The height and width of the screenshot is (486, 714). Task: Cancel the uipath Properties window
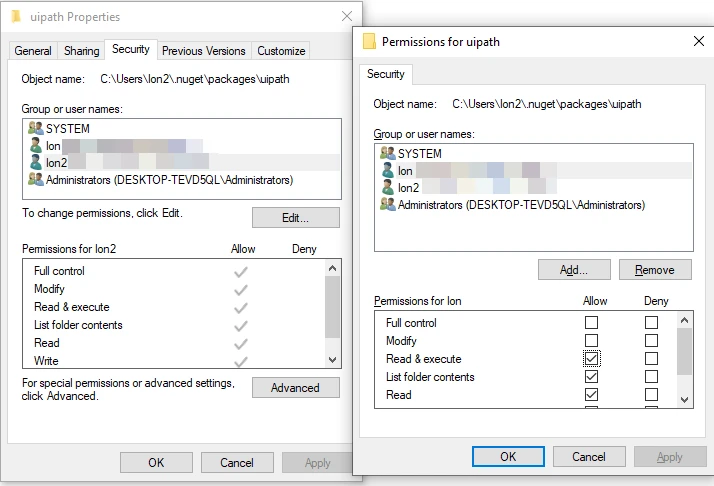tap(237, 463)
